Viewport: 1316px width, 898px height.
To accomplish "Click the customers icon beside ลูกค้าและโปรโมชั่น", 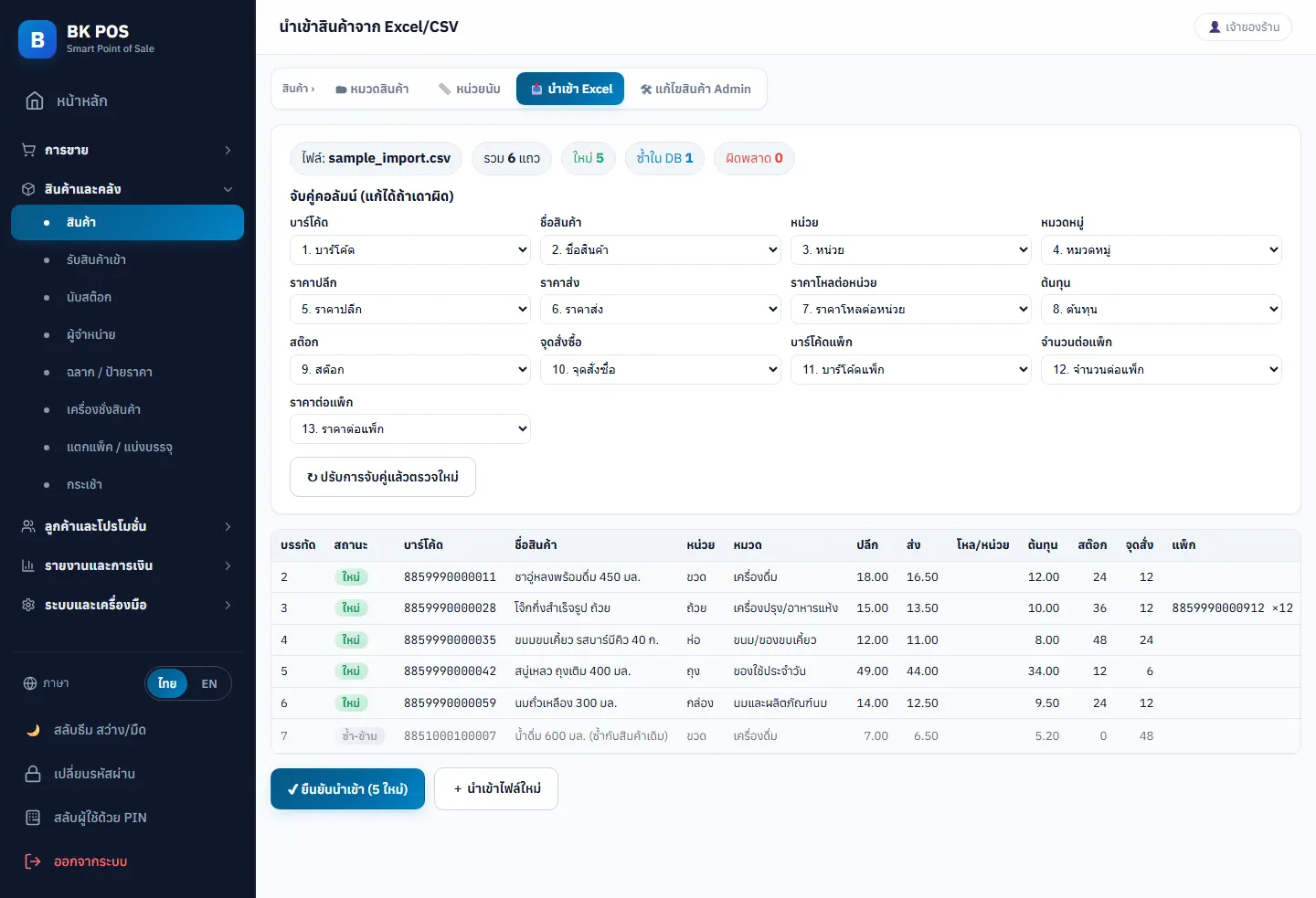I will [28, 526].
